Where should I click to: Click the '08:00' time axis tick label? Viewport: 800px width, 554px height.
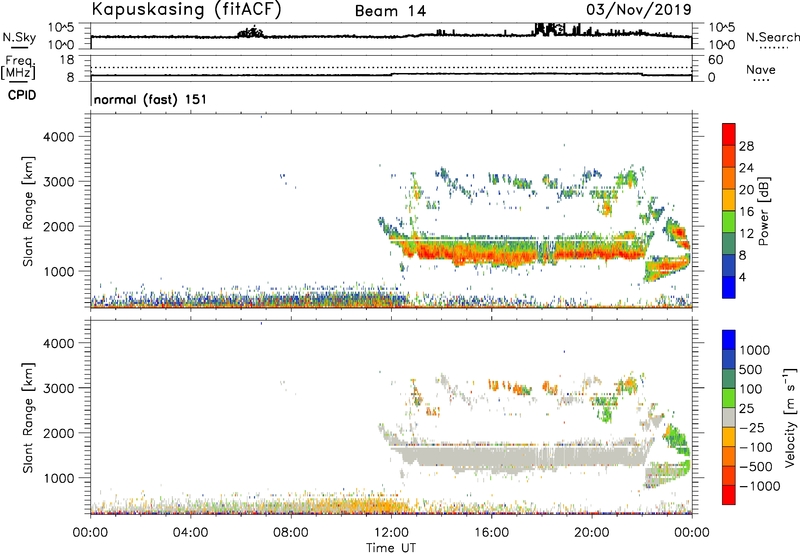tap(291, 533)
